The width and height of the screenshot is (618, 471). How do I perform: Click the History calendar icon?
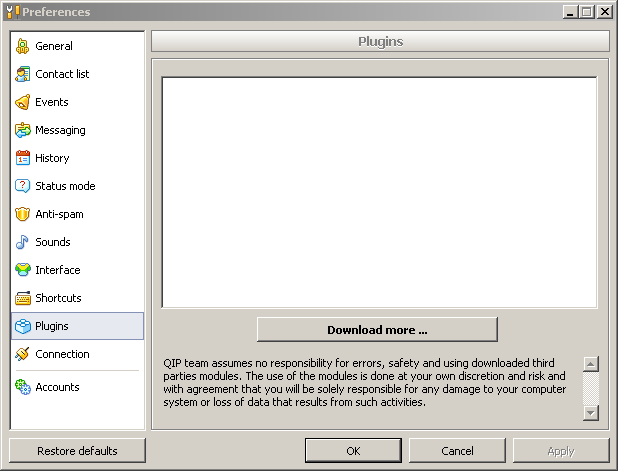(x=23, y=158)
